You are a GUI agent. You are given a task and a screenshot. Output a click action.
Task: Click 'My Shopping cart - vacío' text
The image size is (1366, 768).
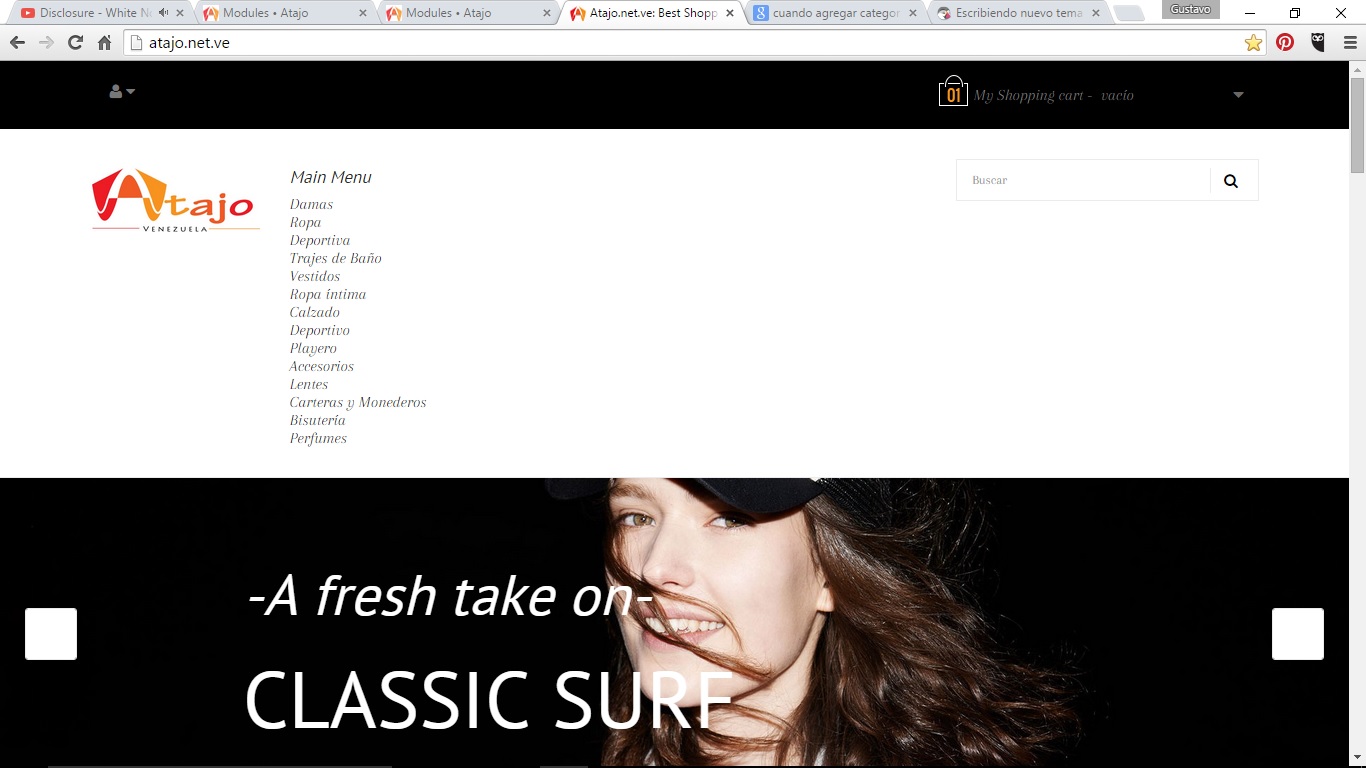tap(1054, 96)
